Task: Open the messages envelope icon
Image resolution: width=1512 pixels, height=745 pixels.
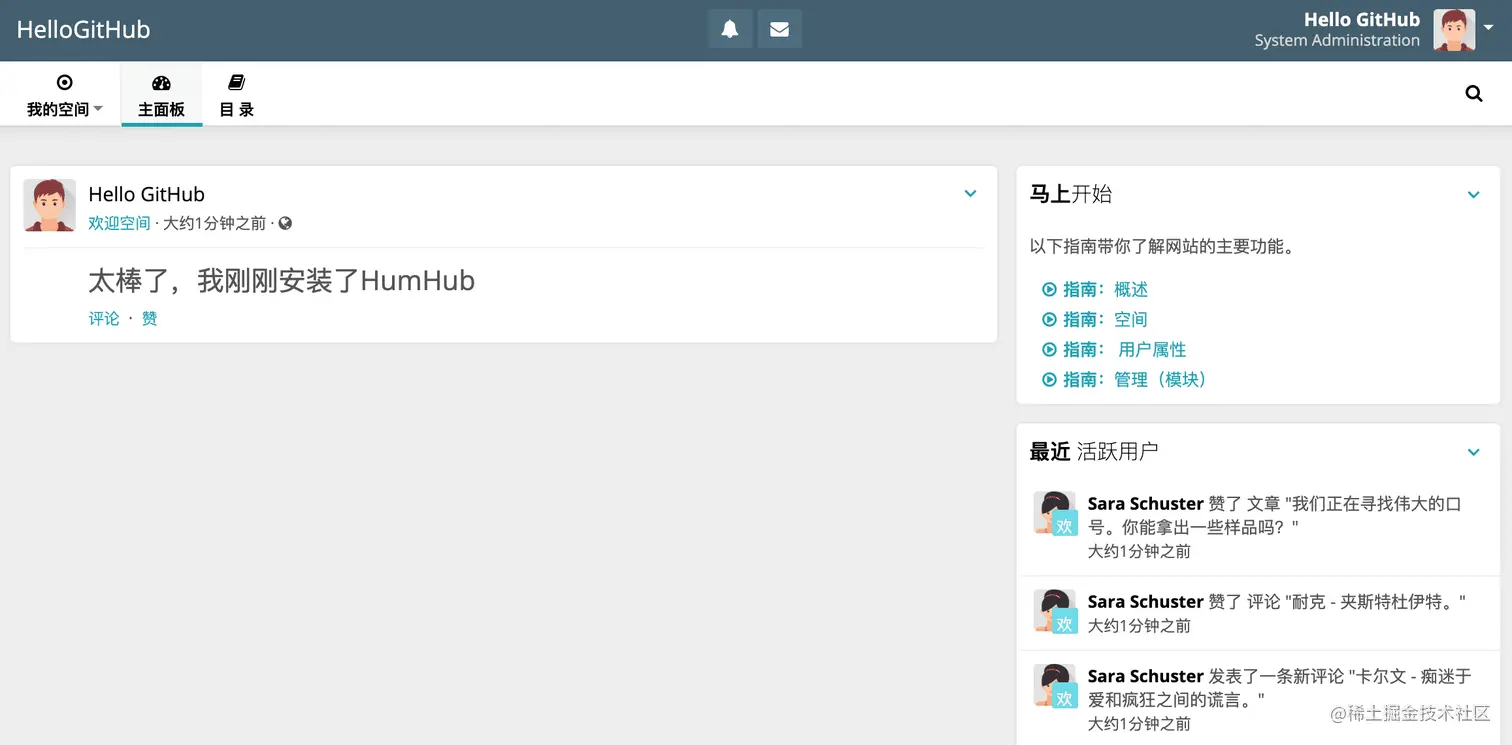Action: [779, 29]
